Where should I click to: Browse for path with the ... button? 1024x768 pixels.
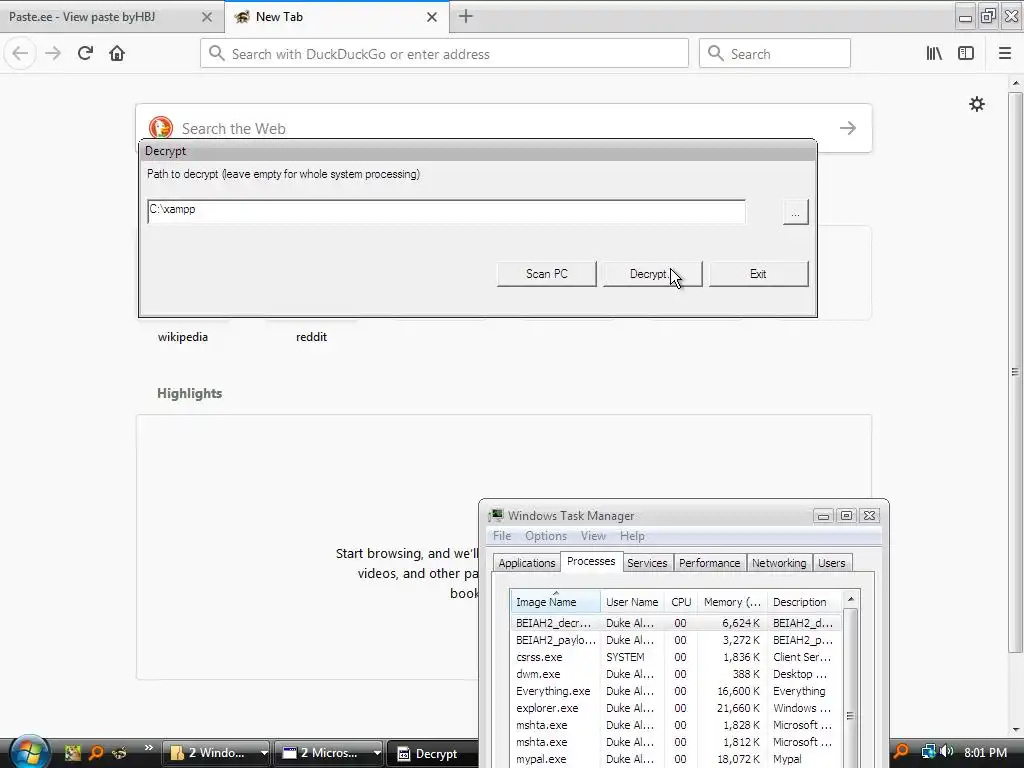click(795, 213)
